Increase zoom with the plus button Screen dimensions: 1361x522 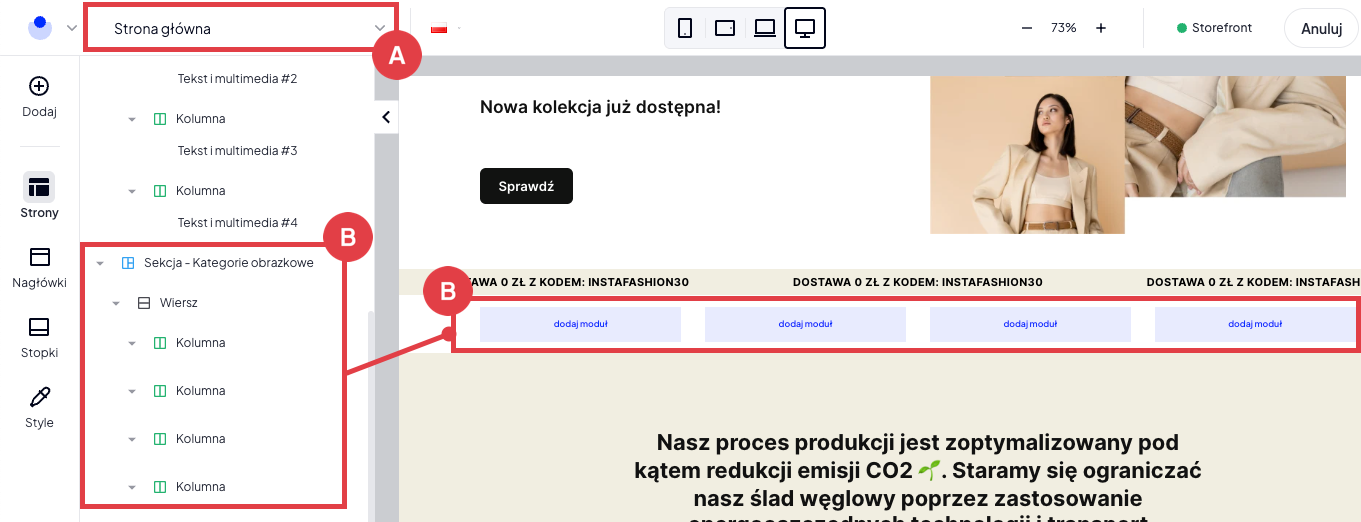click(x=1101, y=28)
